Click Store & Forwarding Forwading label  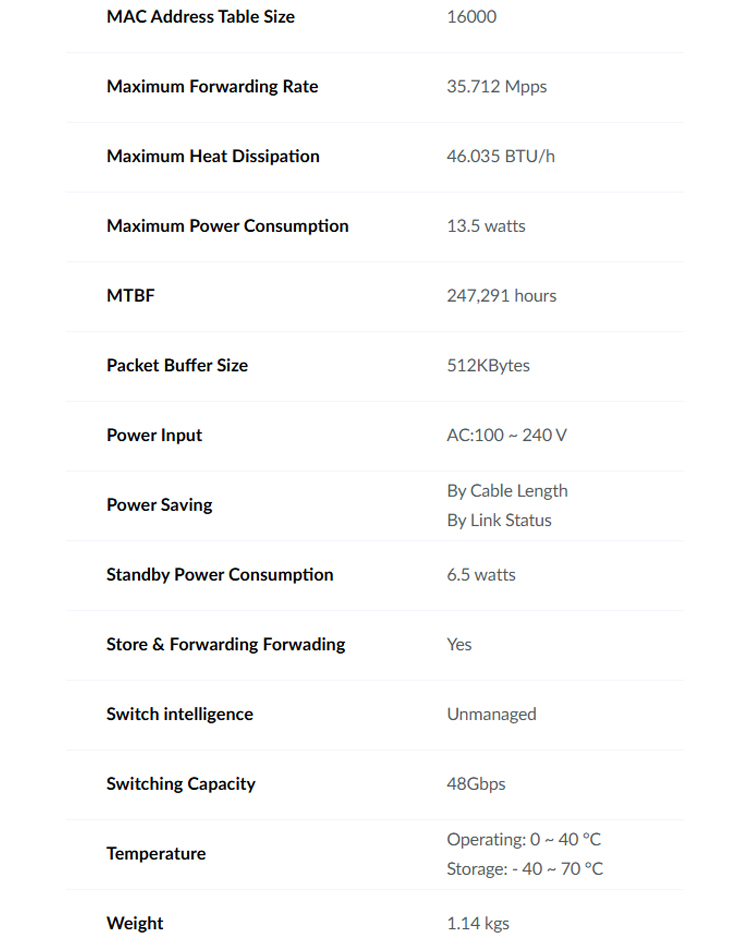225,645
